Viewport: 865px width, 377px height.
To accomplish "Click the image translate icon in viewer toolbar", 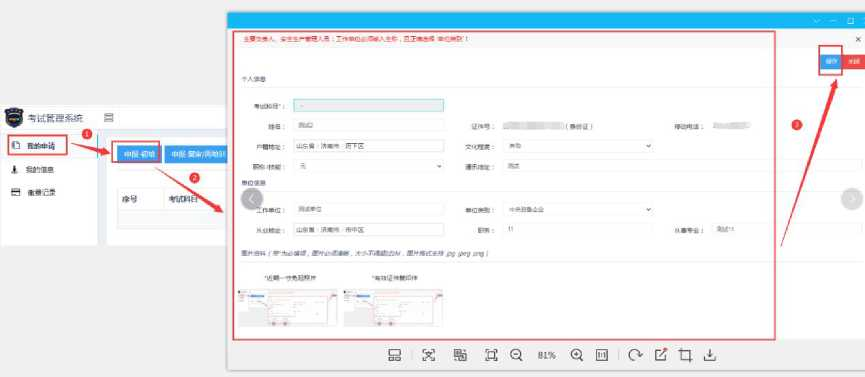I will click(460, 355).
